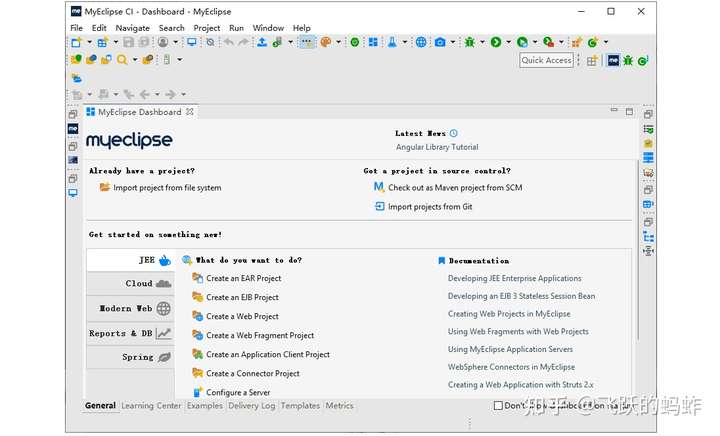Select the Cloud category tab
Viewport: 720px width, 436px height.
(x=131, y=284)
